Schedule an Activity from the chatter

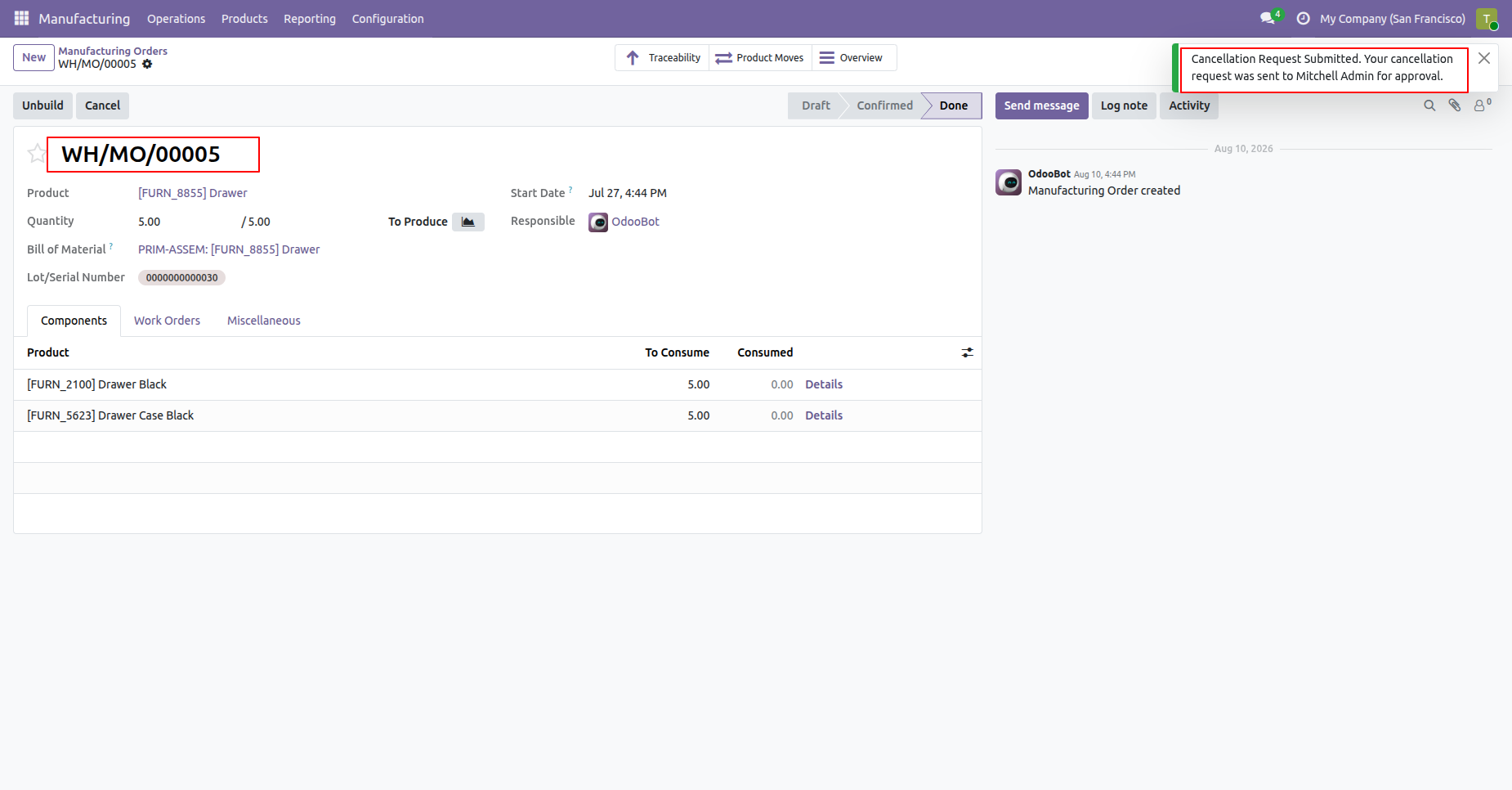(x=1189, y=105)
